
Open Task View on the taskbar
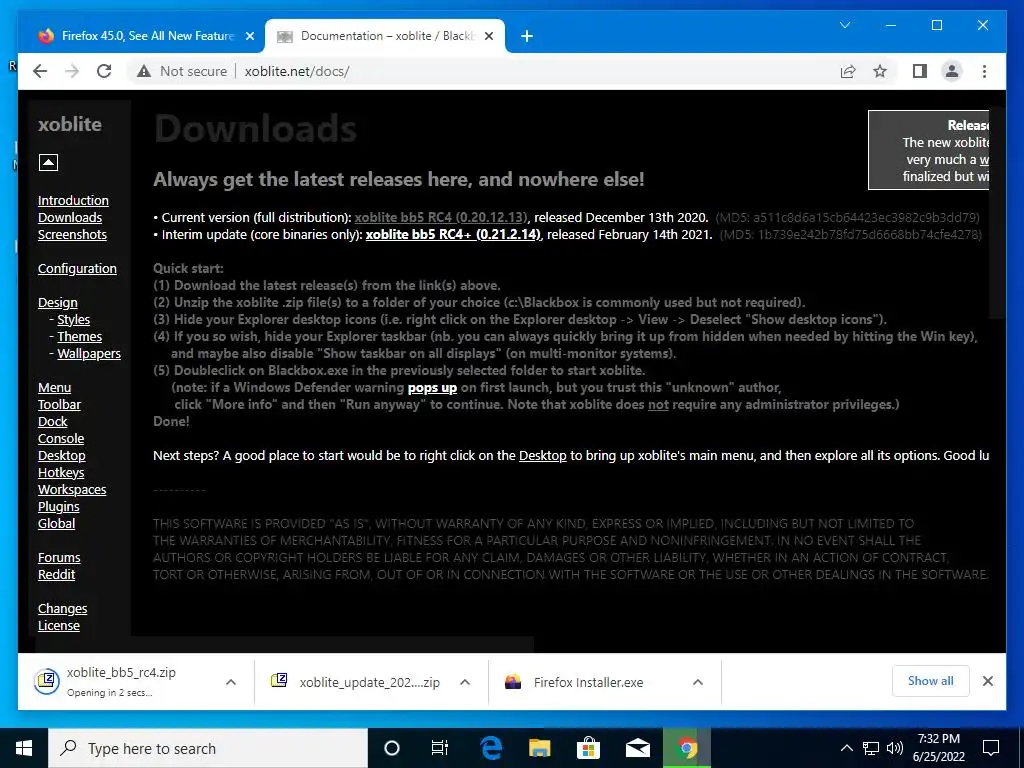[x=440, y=748]
